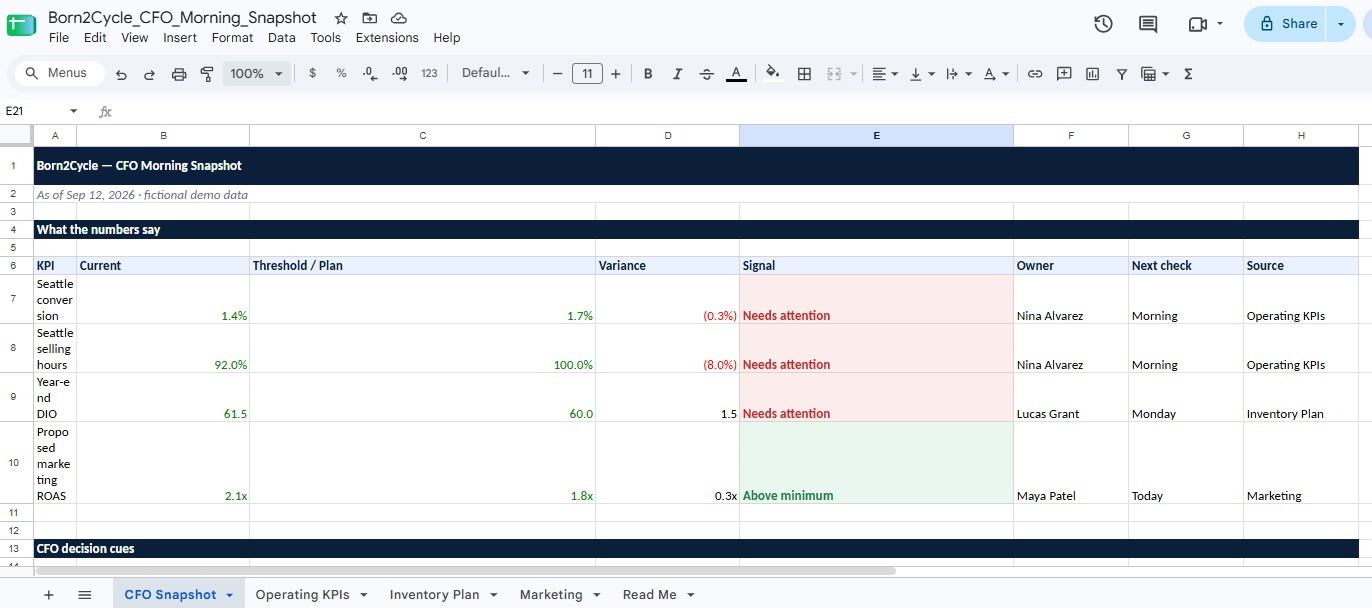Select the Paint format tool
1372x608 pixels.
tap(207, 74)
